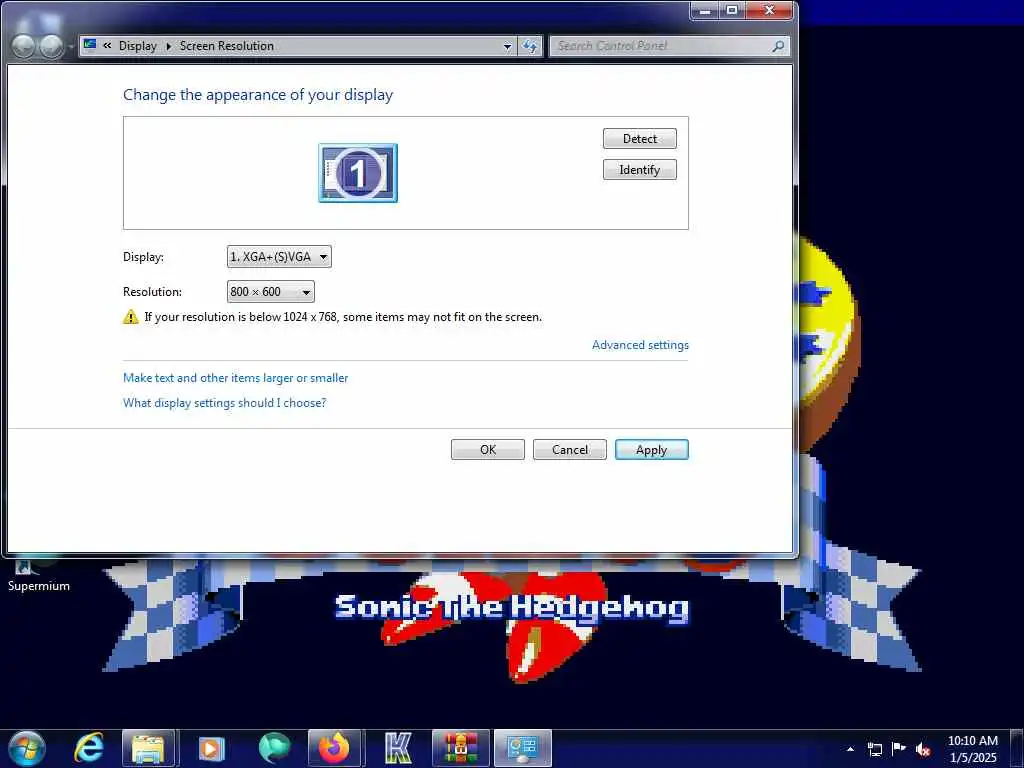Click the Control Panel icon in address bar
Image resolution: width=1024 pixels, height=768 pixels.
pyautogui.click(x=90, y=45)
